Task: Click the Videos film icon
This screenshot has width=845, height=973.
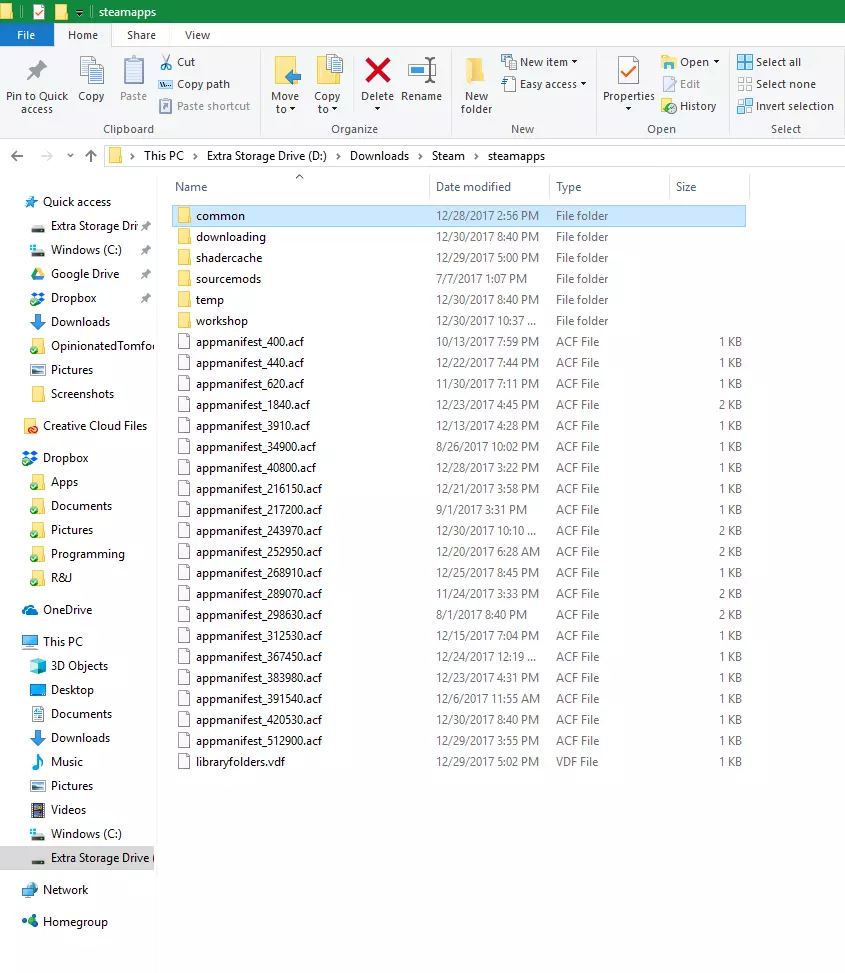Action: (38, 810)
